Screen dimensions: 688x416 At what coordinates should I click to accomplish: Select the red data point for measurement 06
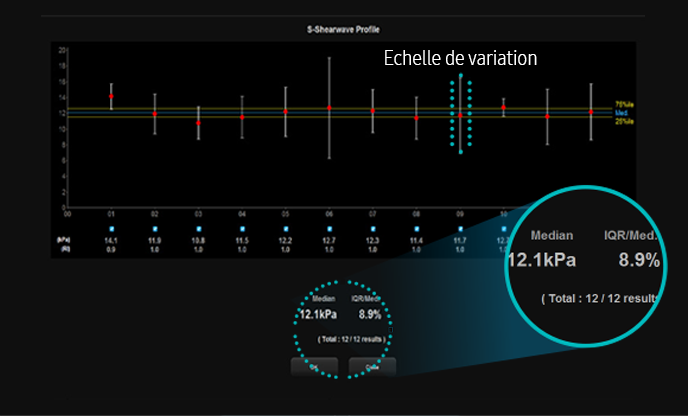point(329,107)
